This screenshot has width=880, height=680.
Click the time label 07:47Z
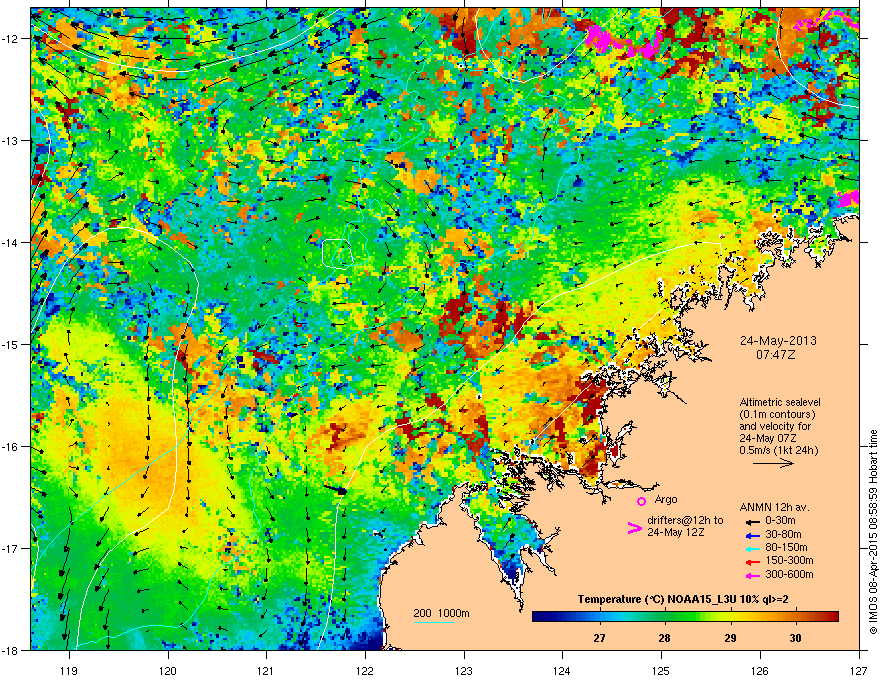tap(776, 355)
